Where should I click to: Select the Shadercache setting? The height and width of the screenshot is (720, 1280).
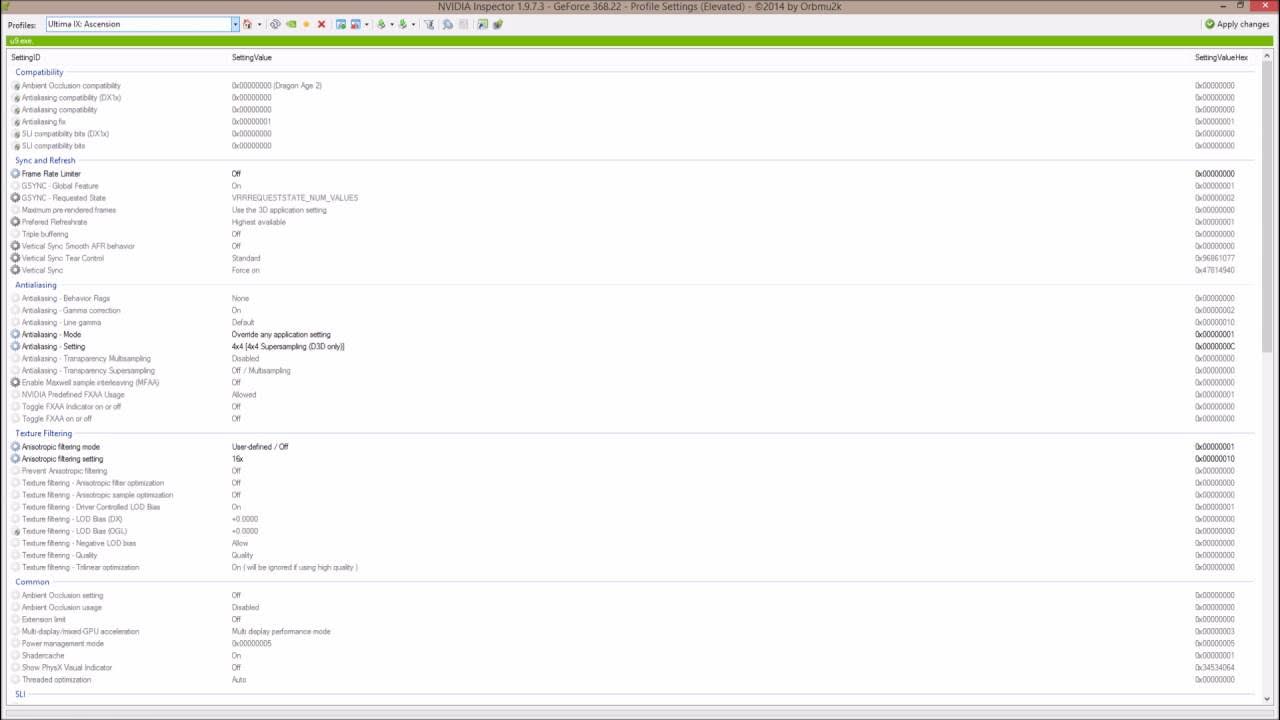point(43,655)
